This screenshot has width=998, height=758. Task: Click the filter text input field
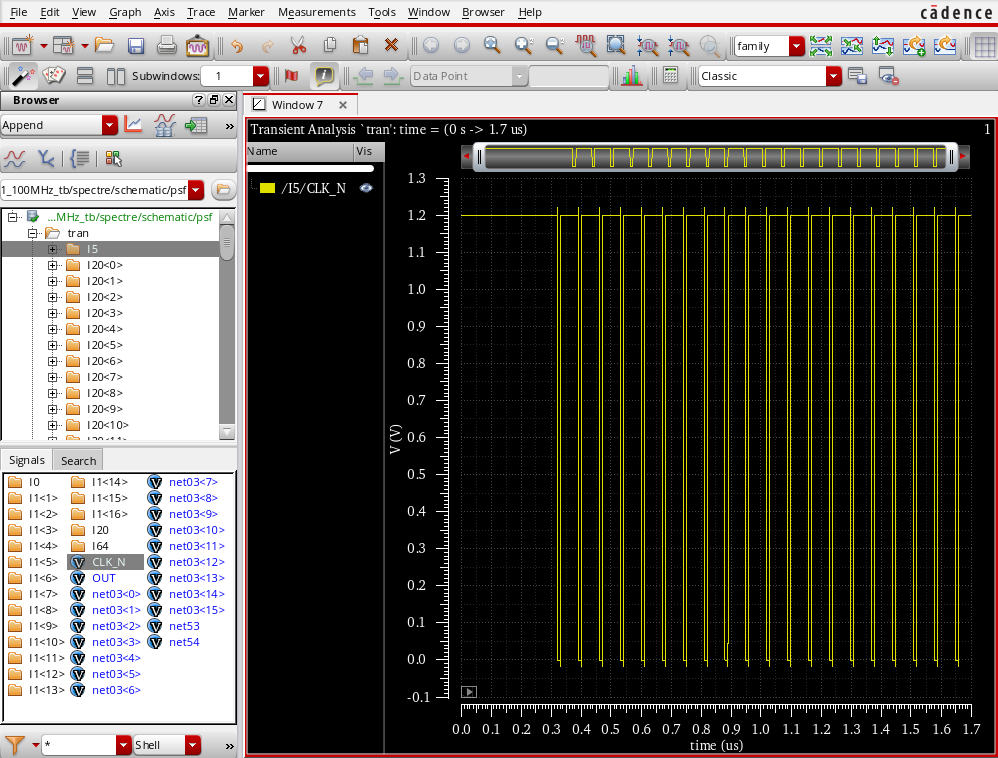click(x=78, y=745)
